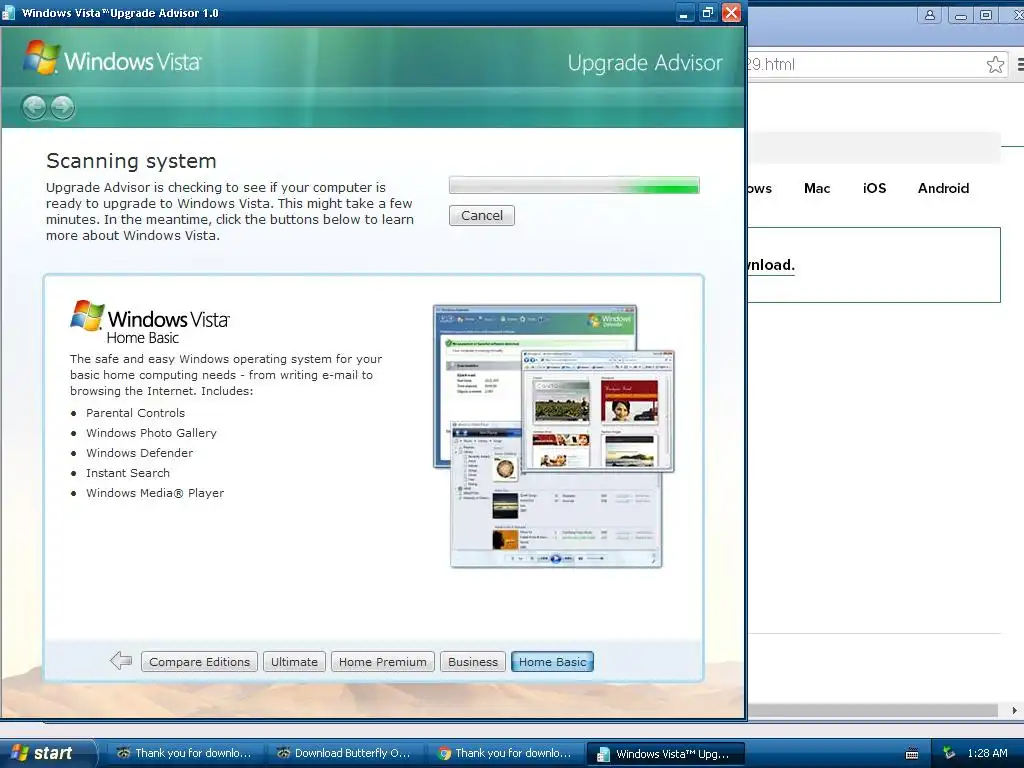Click the Windows Vista logo in header
The height and width of the screenshot is (768, 1024).
pos(112,59)
